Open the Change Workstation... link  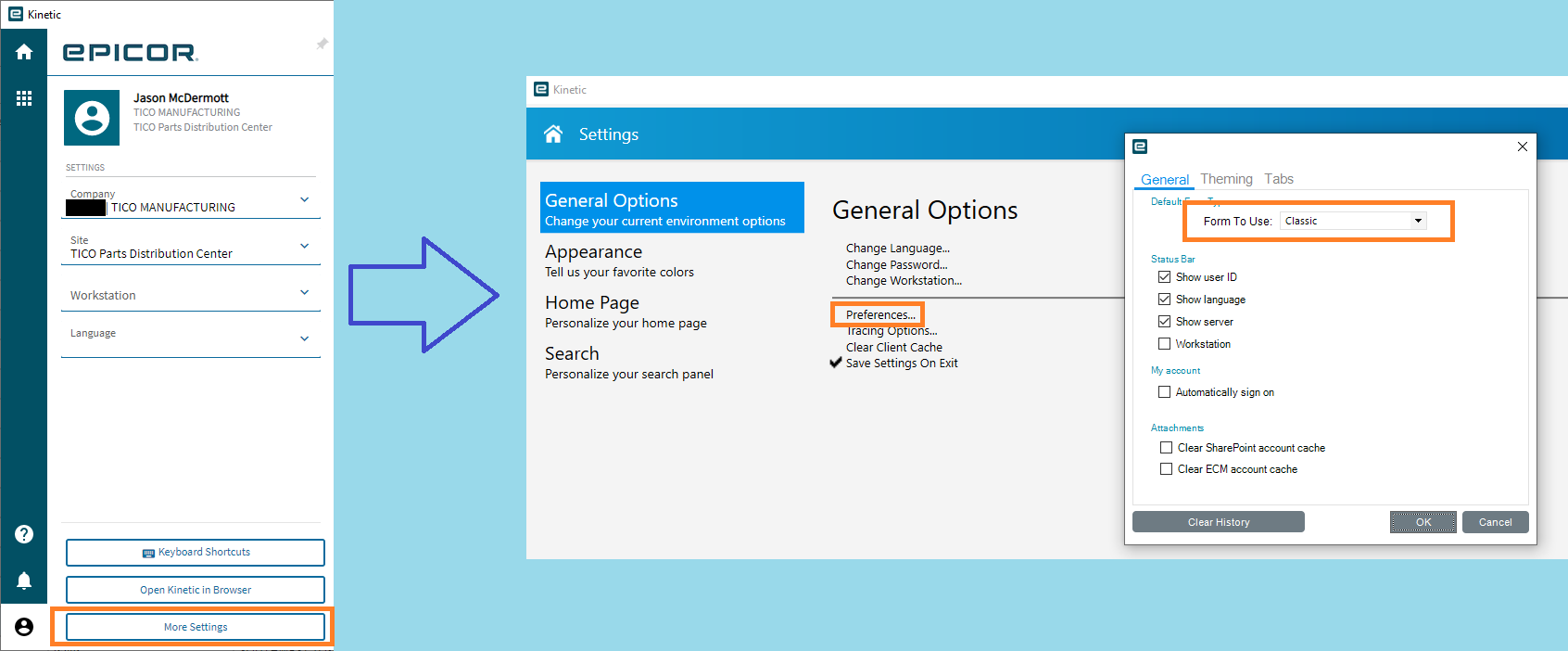pyautogui.click(x=904, y=281)
